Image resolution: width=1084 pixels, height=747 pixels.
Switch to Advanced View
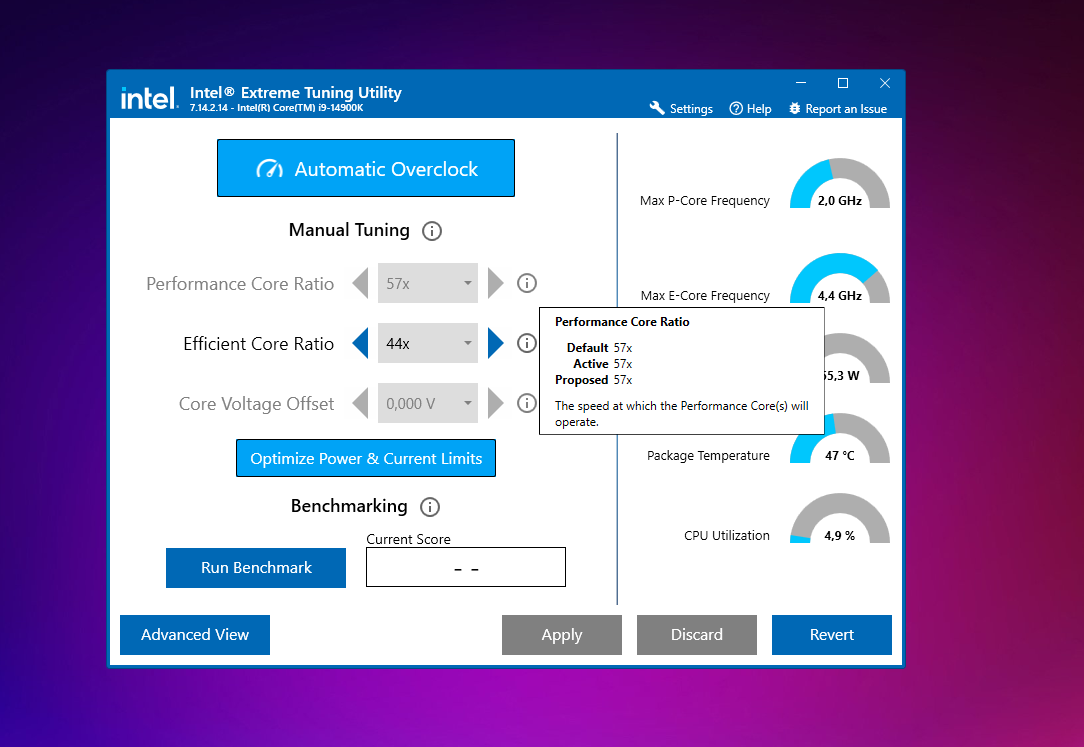coord(195,634)
